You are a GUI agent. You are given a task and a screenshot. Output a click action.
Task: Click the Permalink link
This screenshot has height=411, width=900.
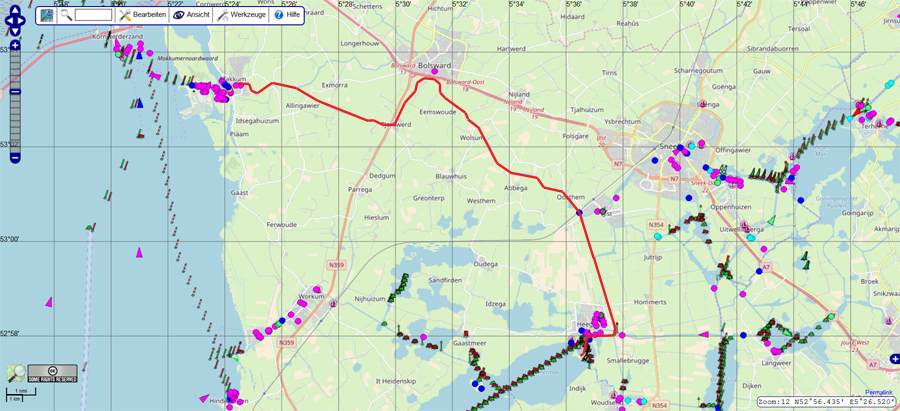click(x=878, y=392)
